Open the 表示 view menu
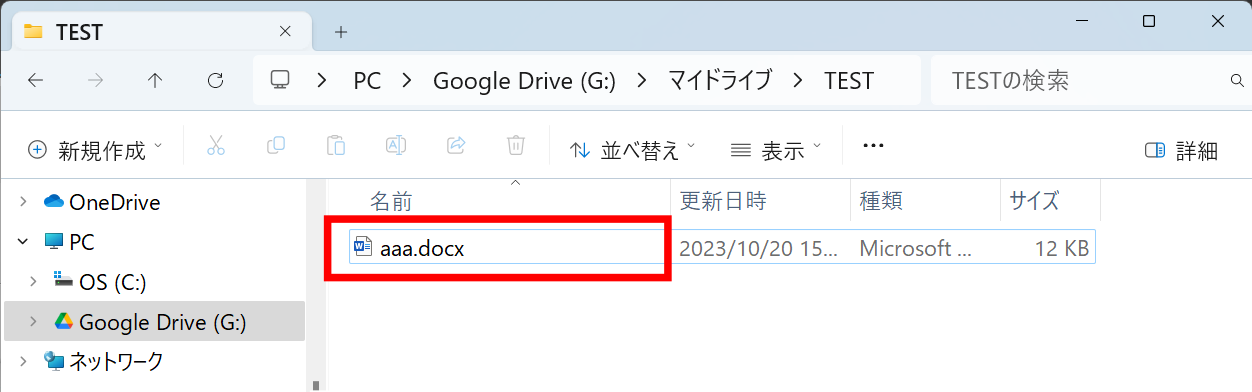 (776, 150)
